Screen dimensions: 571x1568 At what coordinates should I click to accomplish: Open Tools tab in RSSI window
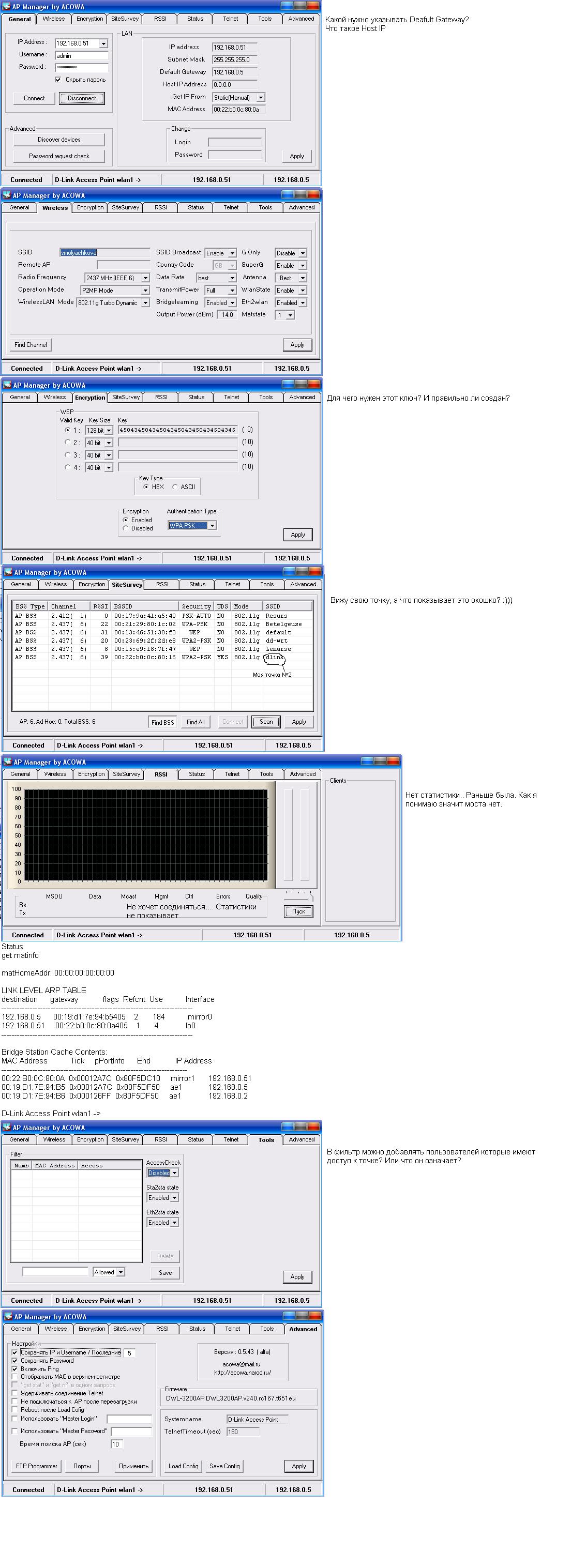(267, 774)
